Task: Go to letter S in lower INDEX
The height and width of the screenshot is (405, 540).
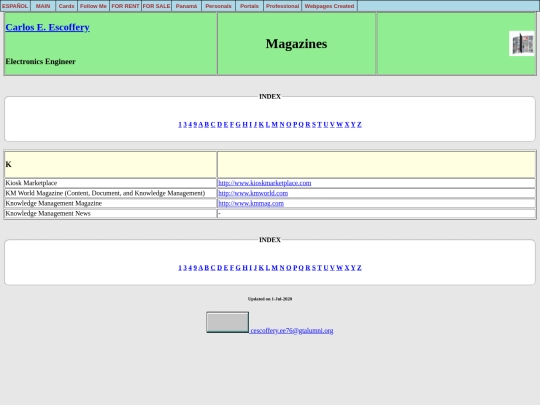Action: click(314, 268)
